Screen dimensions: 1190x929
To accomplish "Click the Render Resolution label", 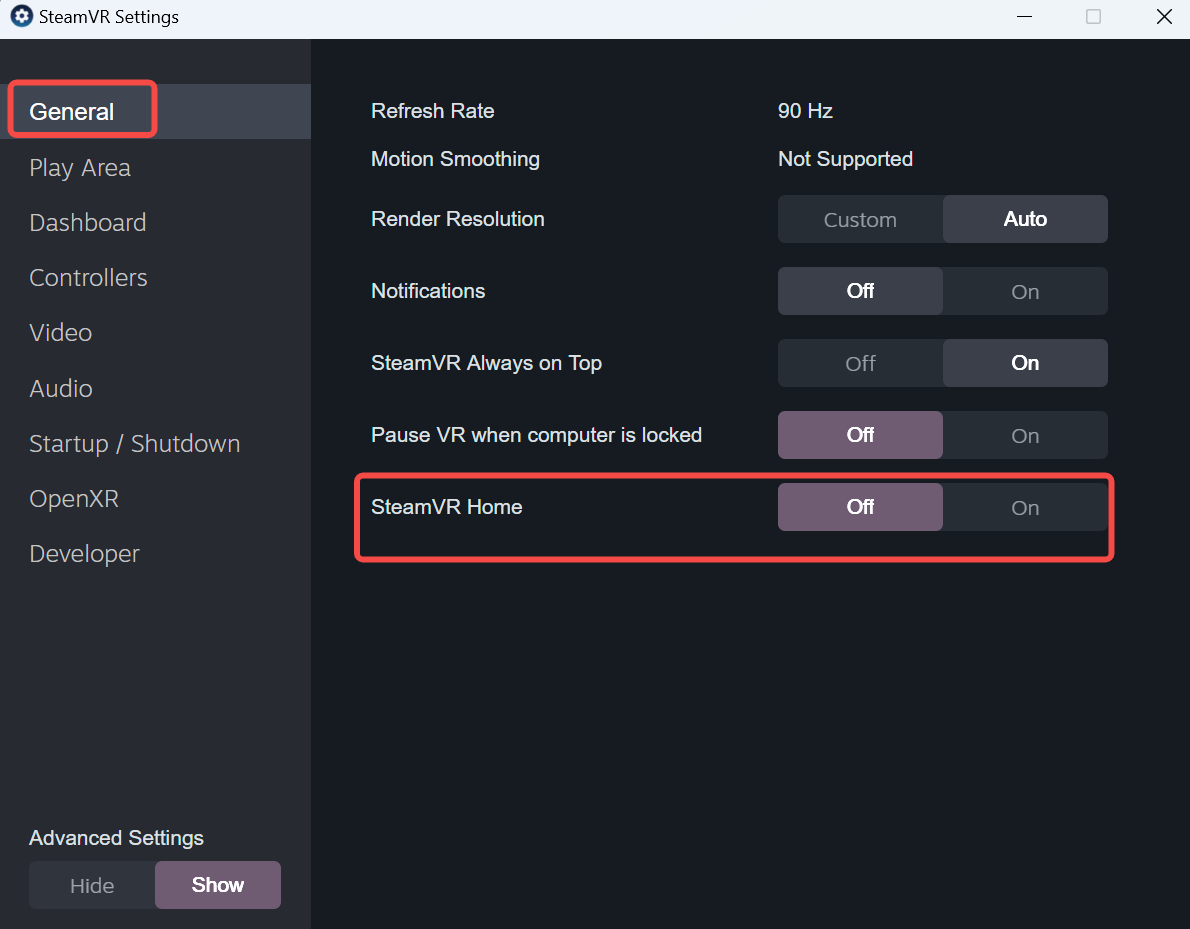I will [x=458, y=219].
